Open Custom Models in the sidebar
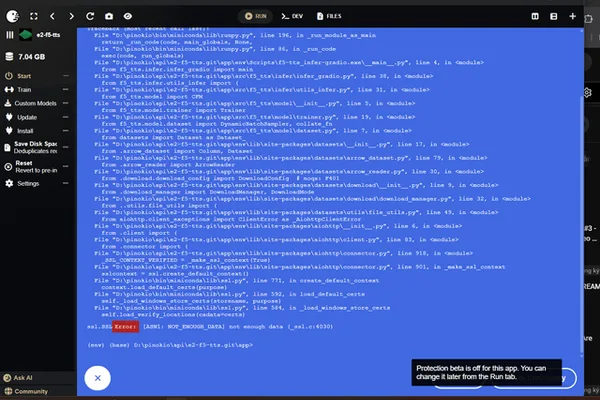This screenshot has height=400, width=600. coord(35,103)
